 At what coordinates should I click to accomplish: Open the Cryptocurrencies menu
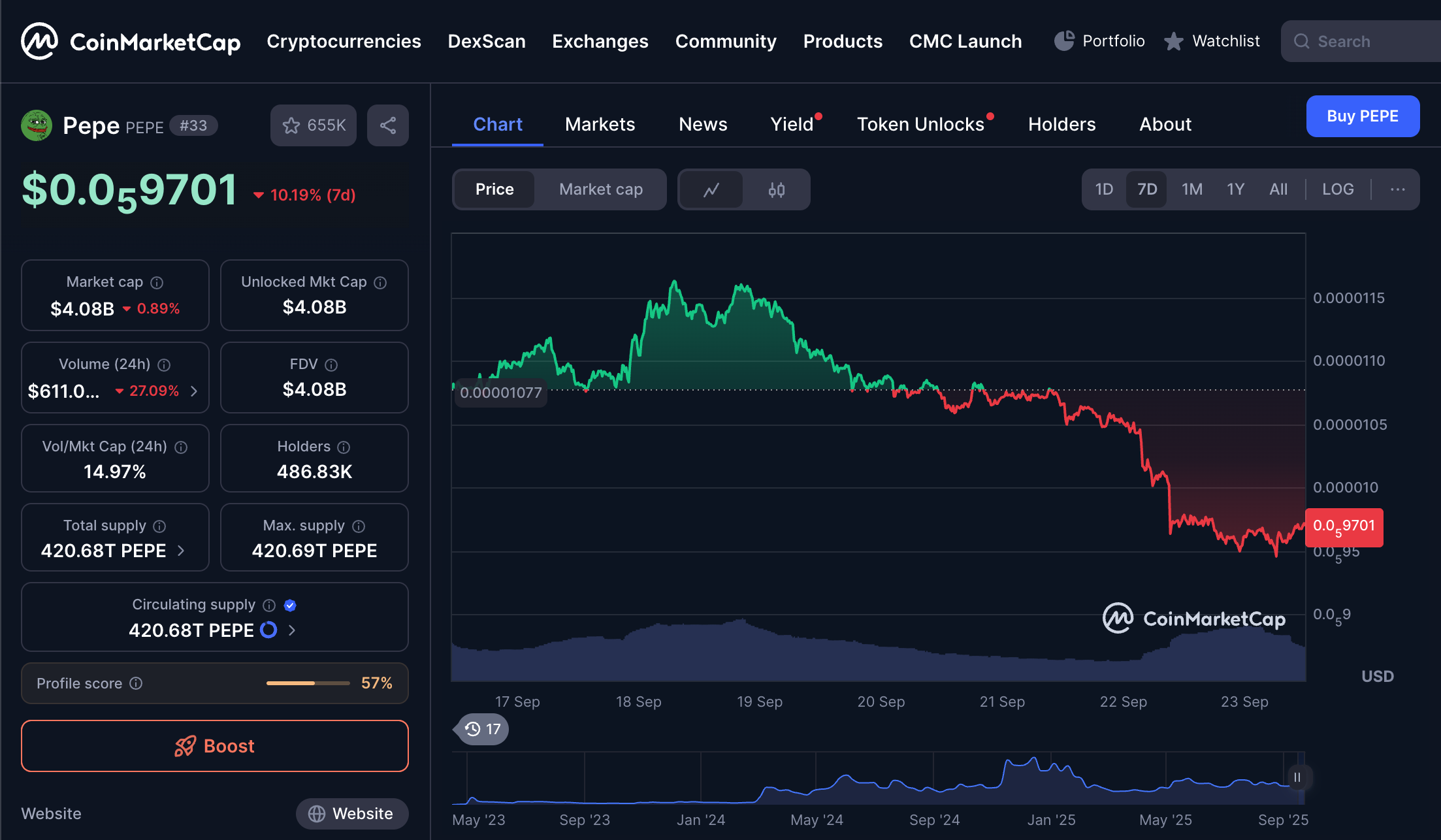pos(344,41)
